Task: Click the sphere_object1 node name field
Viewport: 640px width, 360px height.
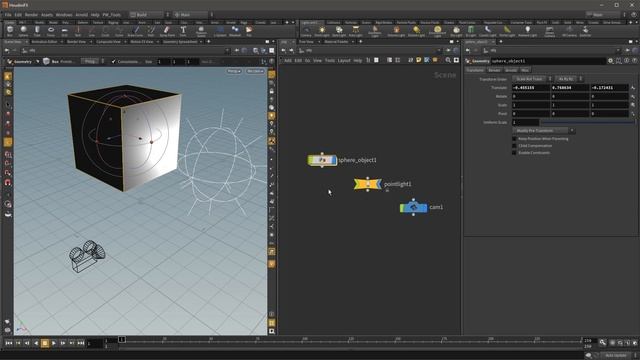Action: [x=548, y=61]
